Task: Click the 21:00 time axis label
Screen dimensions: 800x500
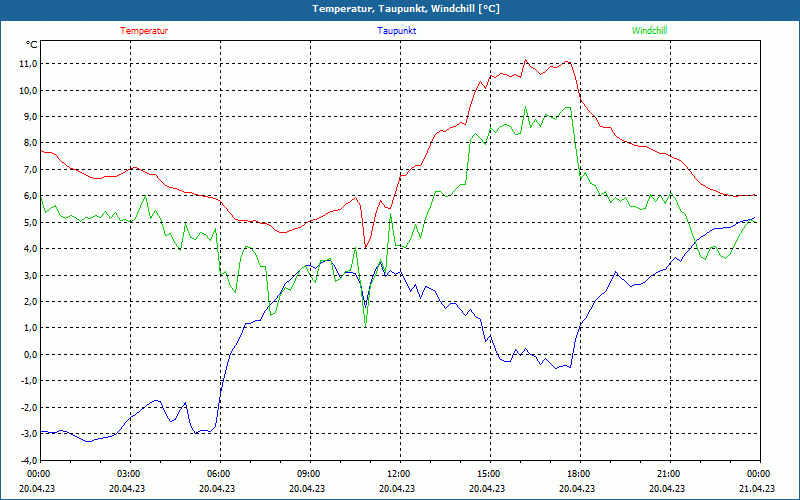Action: (668, 474)
